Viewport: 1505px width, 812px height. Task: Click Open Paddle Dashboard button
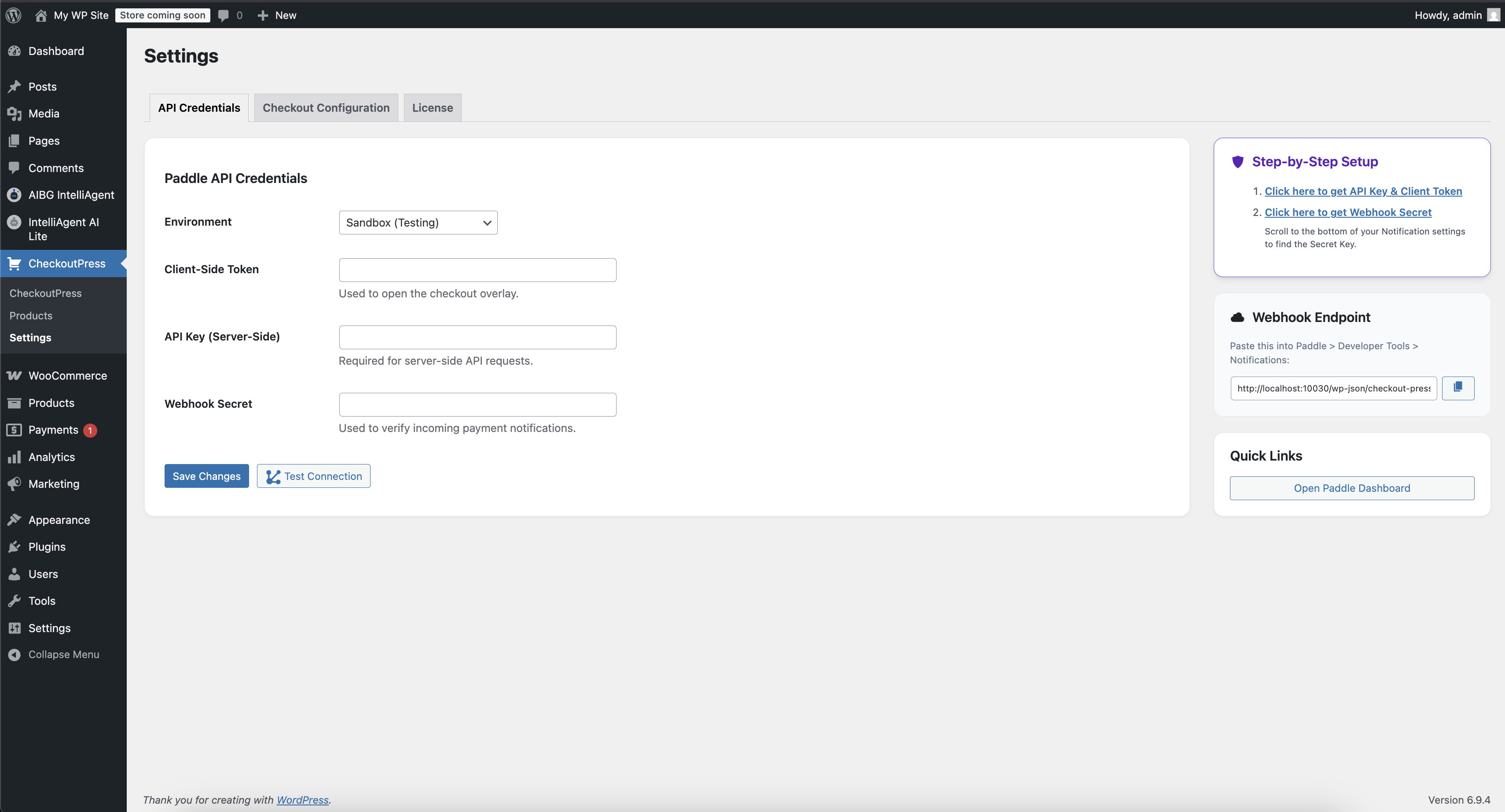[1352, 488]
